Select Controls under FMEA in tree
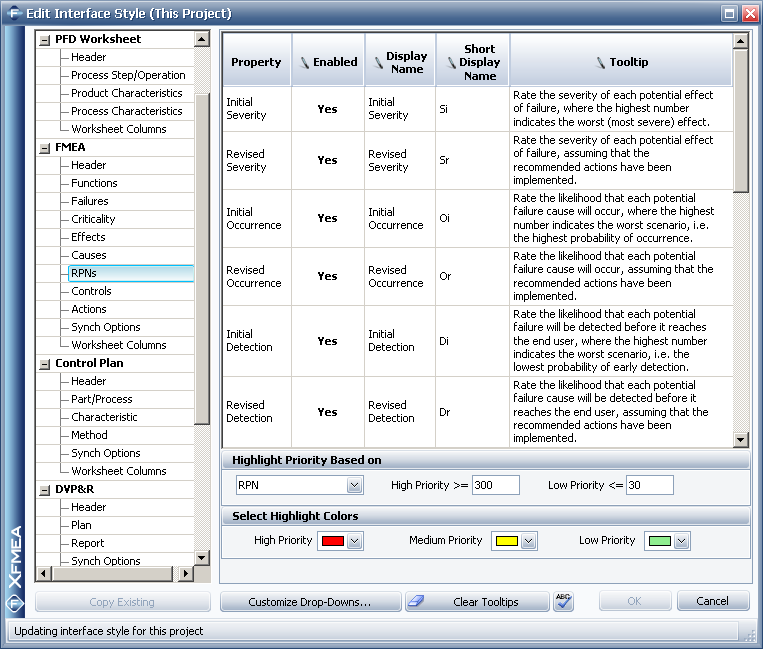This screenshot has height=649, width=763. 91,291
